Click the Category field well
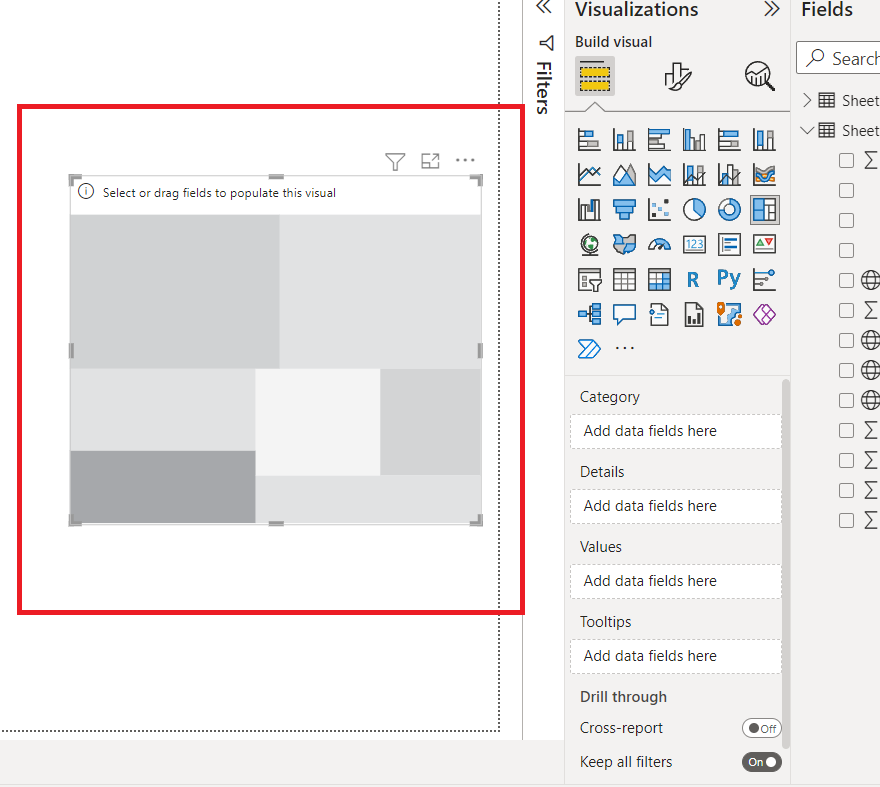This screenshot has width=880, height=787. [676, 431]
